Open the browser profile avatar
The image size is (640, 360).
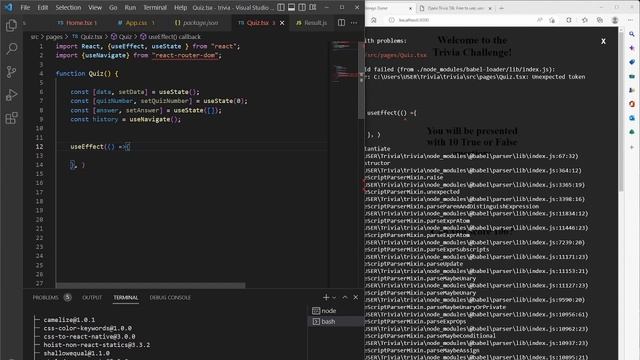click(x=615, y=20)
